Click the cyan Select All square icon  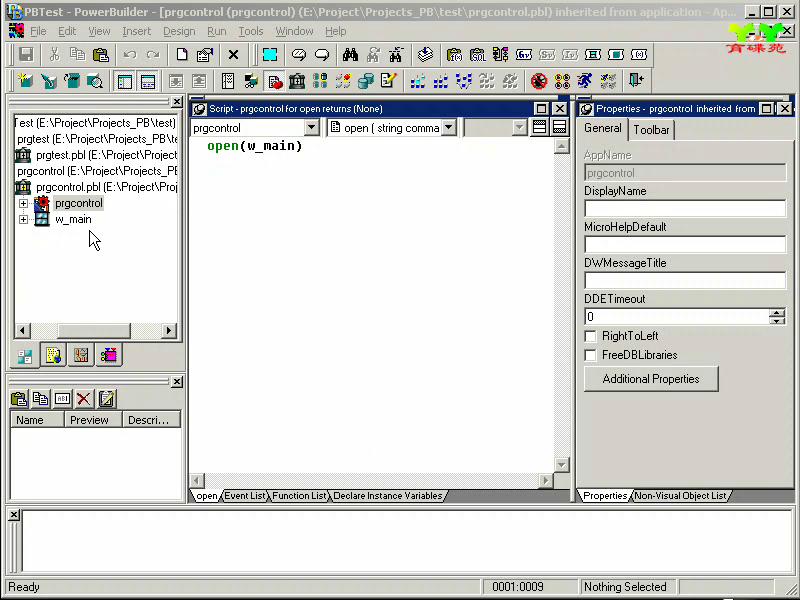point(270,55)
